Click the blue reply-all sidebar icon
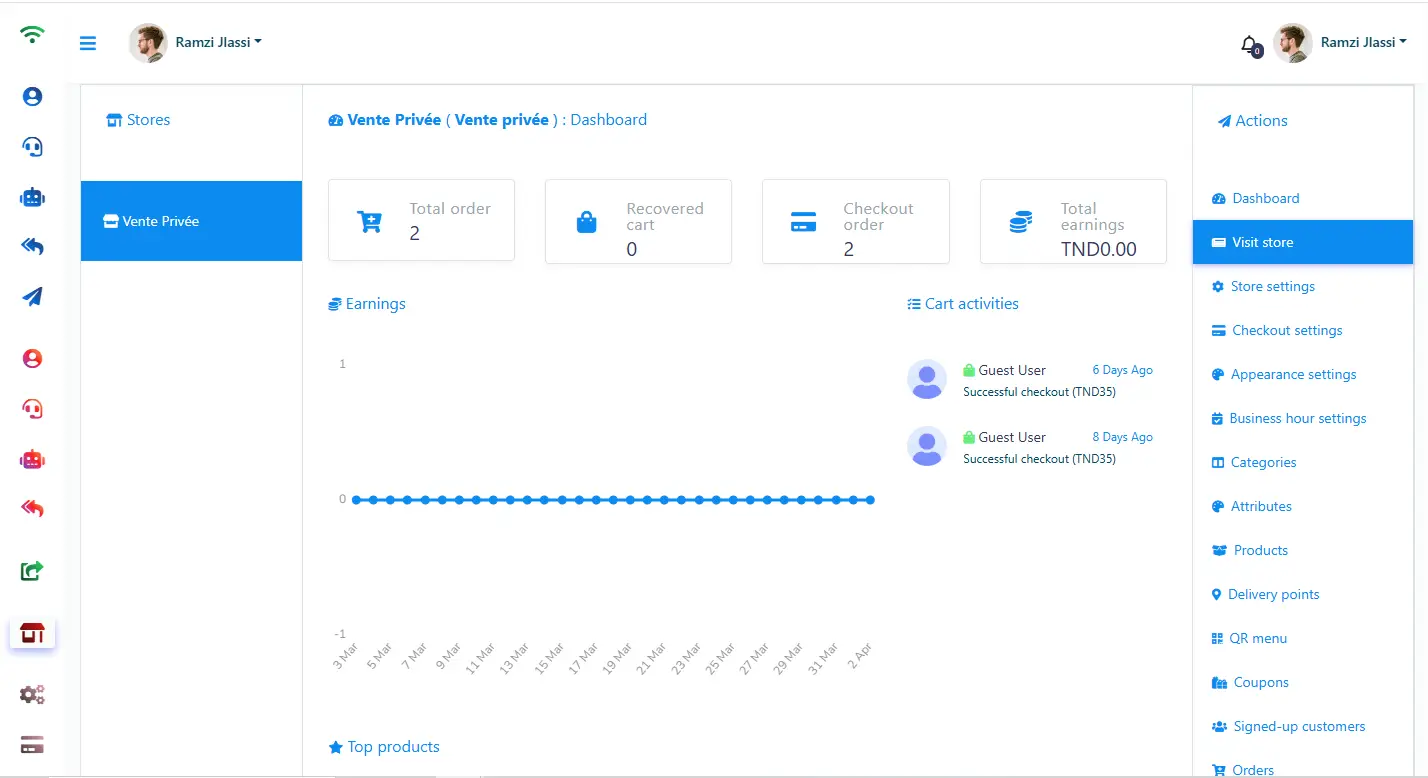This screenshot has width=1428, height=778. [32, 247]
